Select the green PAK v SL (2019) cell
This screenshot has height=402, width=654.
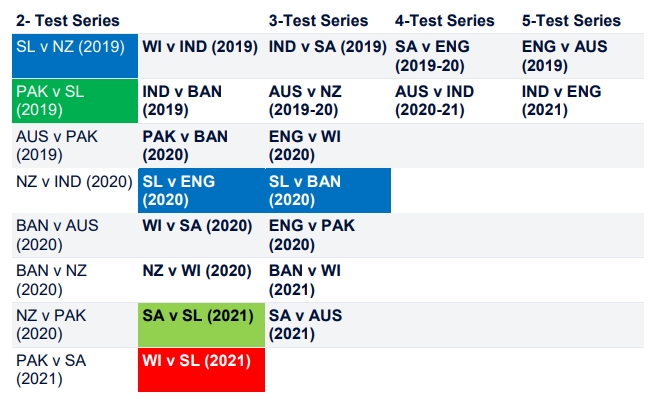click(x=74, y=101)
